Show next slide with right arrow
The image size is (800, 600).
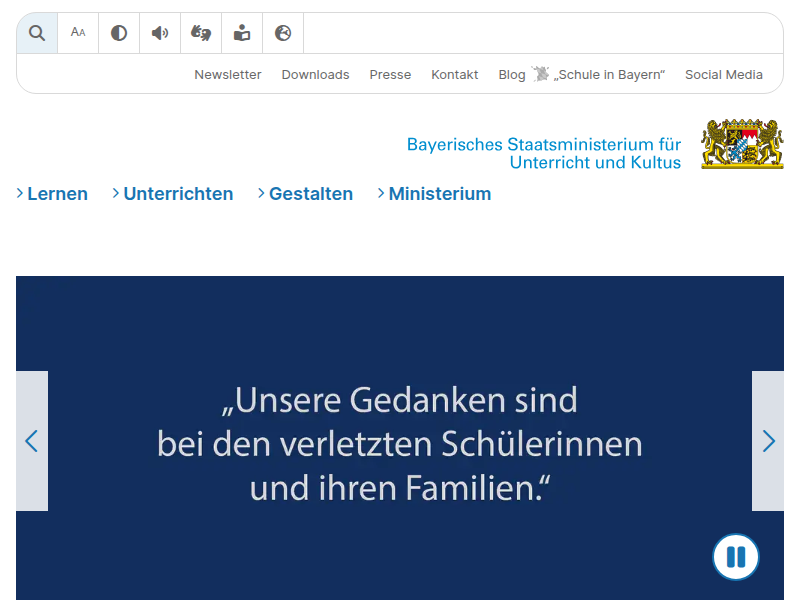pyautogui.click(x=768, y=441)
